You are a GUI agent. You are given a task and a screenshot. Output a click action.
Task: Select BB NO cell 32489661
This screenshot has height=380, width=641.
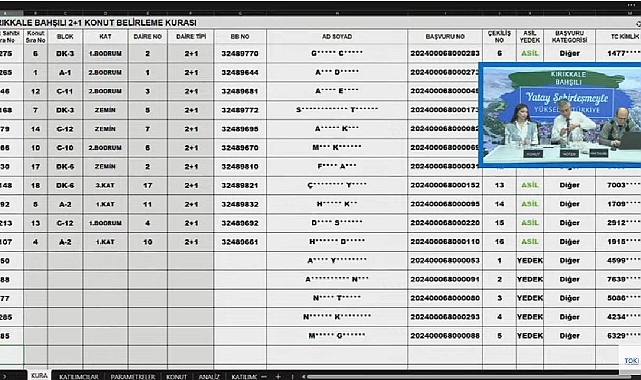[240, 241]
